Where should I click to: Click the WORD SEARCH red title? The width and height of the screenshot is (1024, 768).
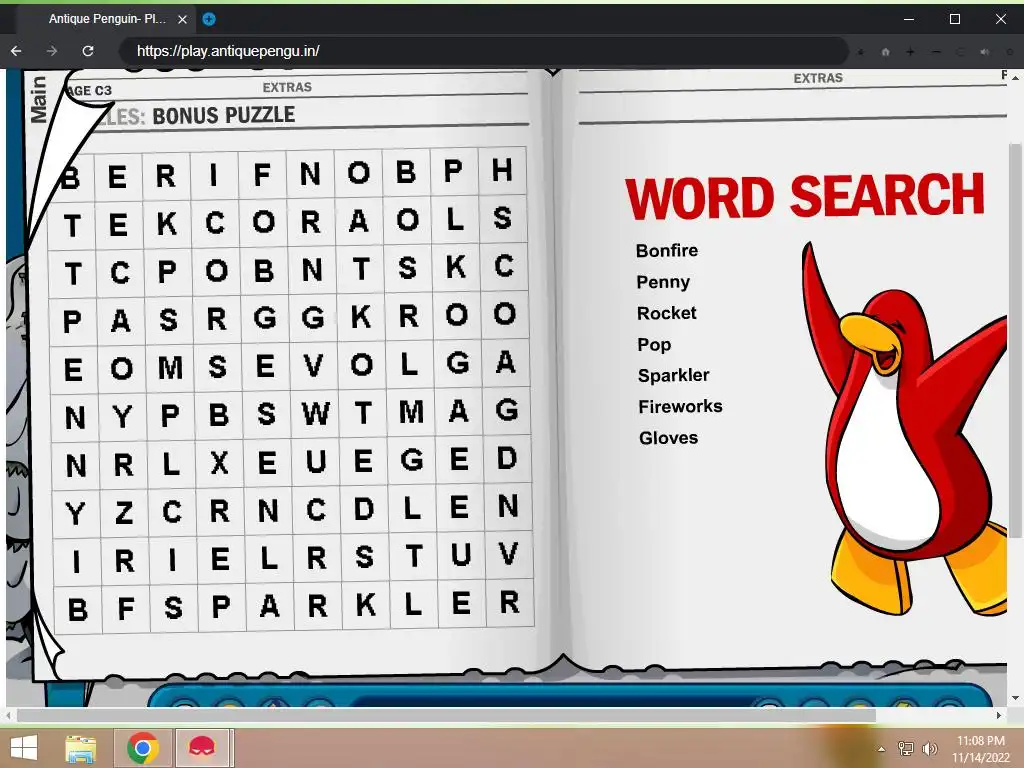tap(805, 196)
